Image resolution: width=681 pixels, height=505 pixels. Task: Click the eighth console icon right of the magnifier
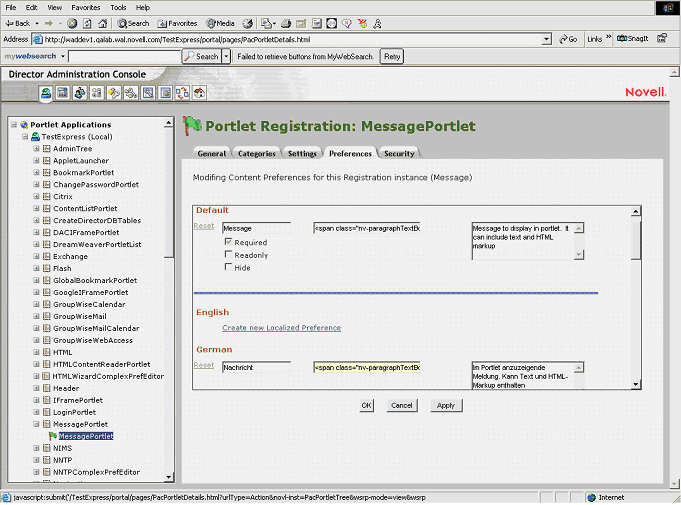tap(165, 92)
